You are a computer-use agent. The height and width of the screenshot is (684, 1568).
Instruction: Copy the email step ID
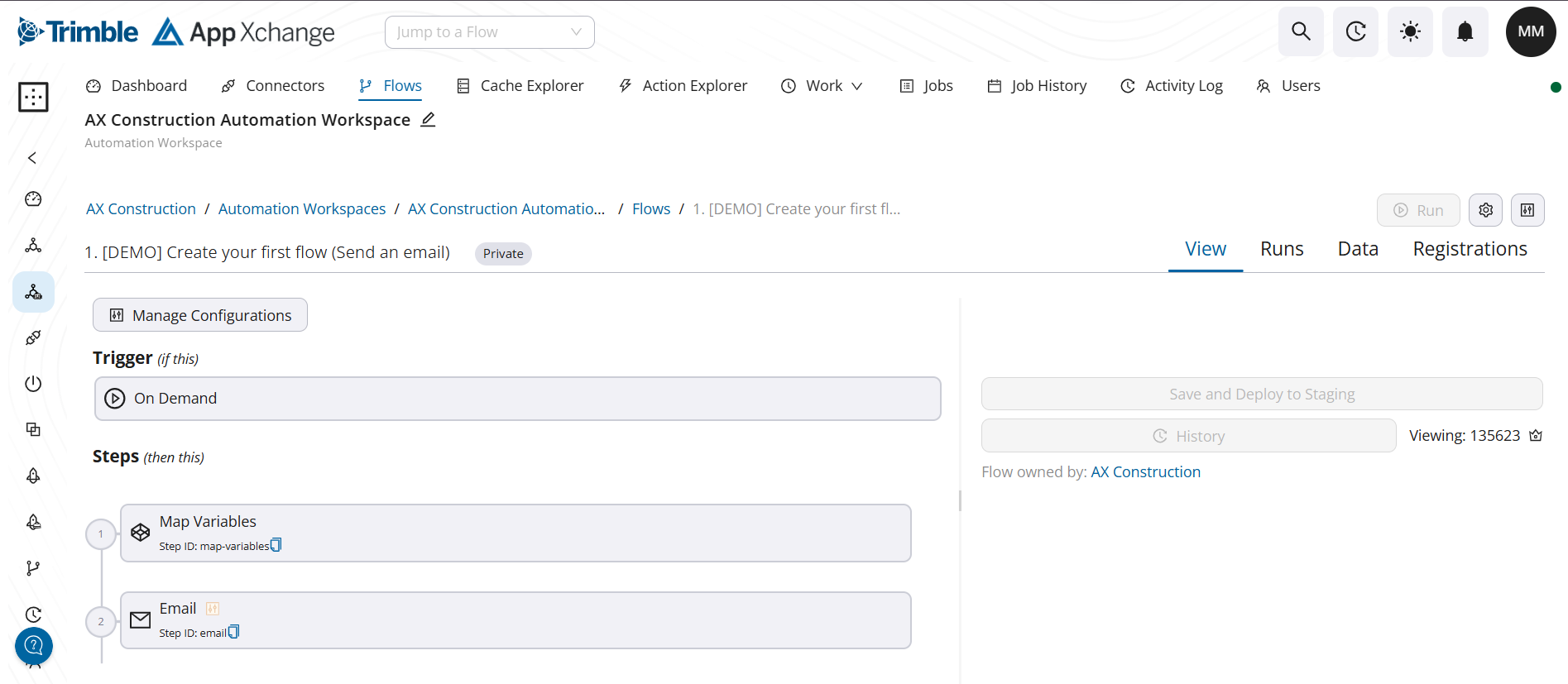coord(234,632)
